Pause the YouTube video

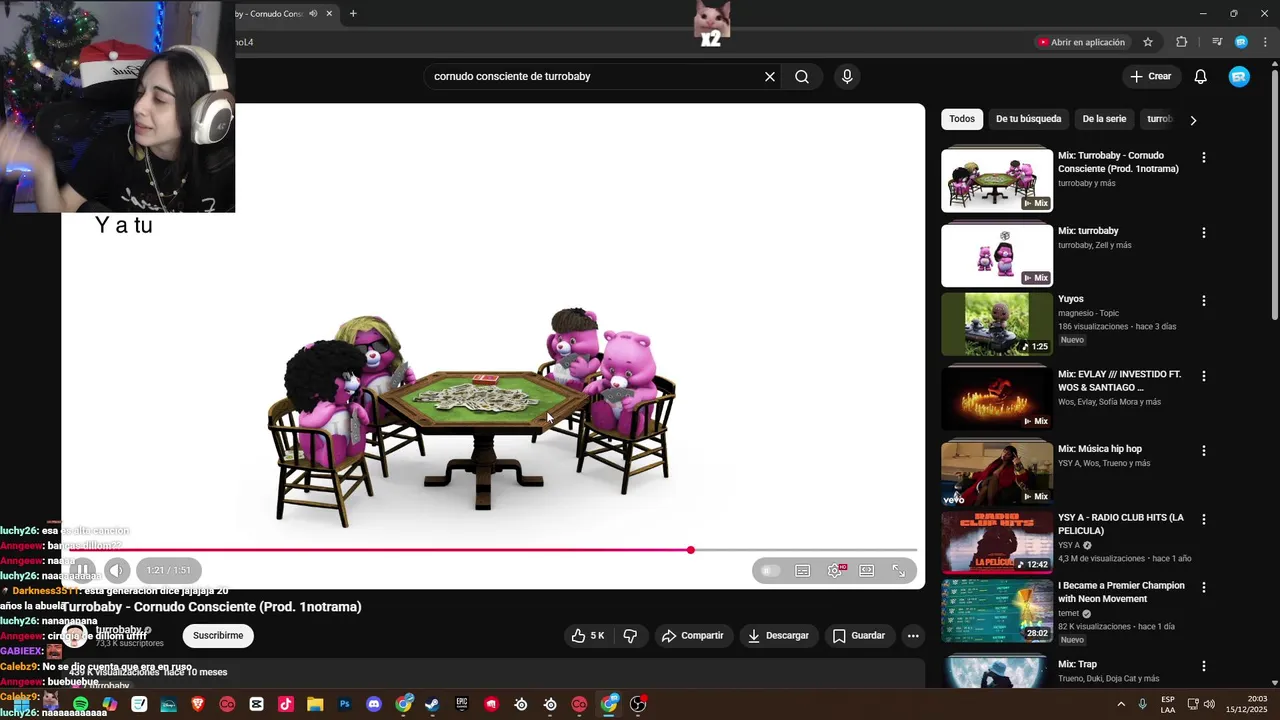pyautogui.click(x=84, y=570)
